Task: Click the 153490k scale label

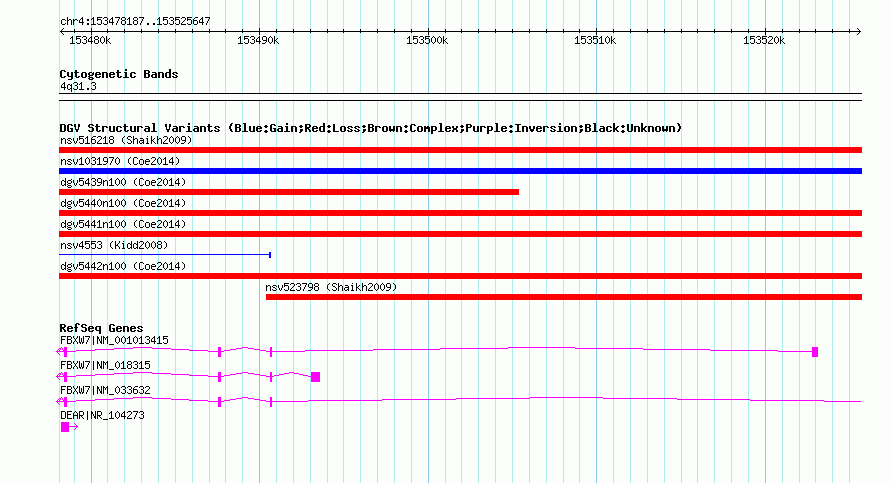Action: [258, 41]
